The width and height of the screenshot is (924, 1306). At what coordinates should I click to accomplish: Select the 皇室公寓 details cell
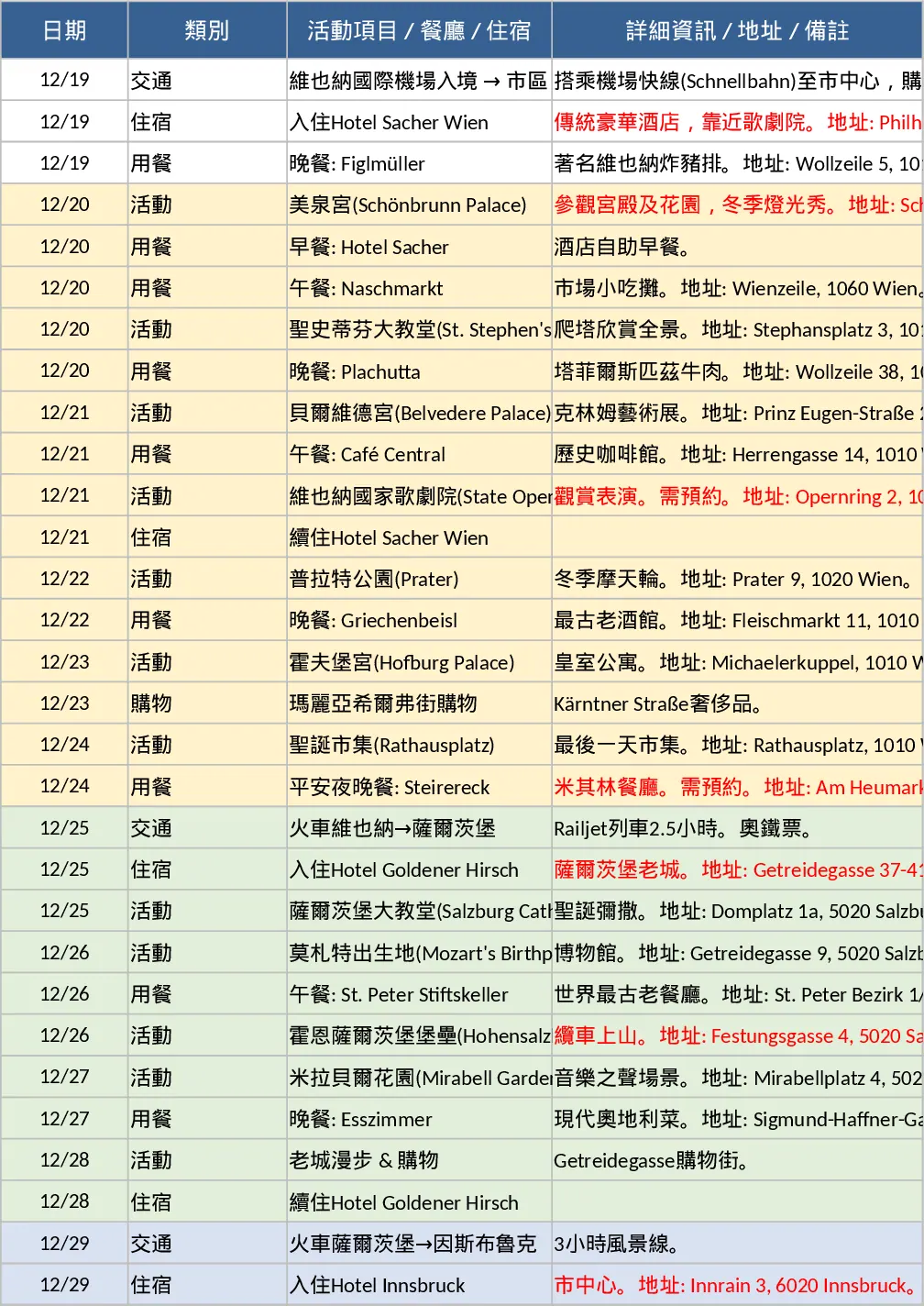click(x=738, y=662)
